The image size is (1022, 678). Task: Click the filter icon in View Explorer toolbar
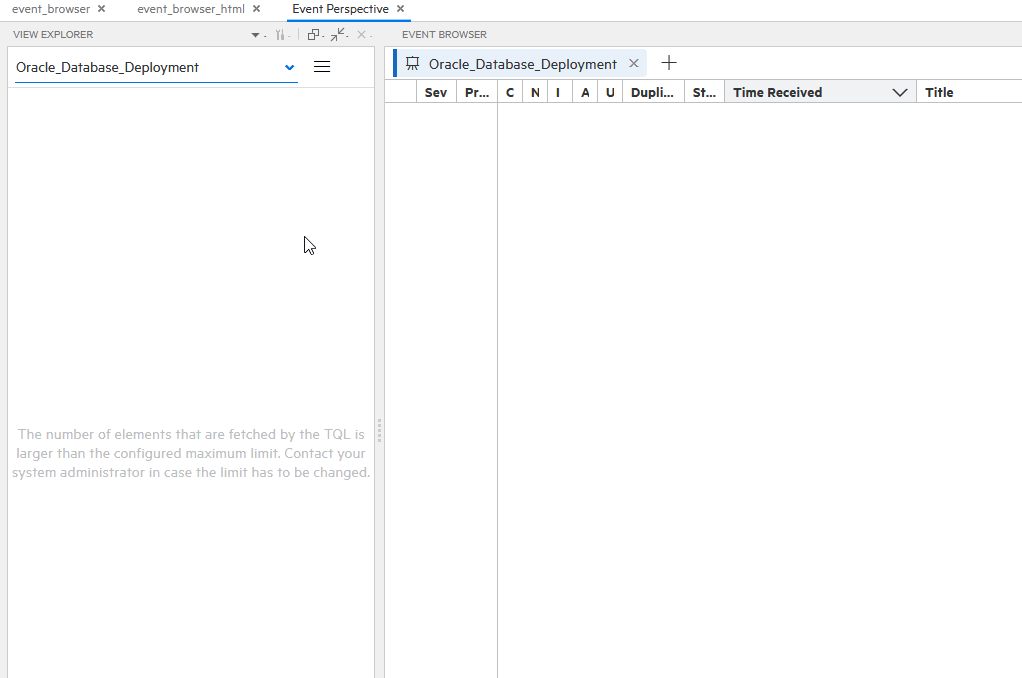click(280, 34)
